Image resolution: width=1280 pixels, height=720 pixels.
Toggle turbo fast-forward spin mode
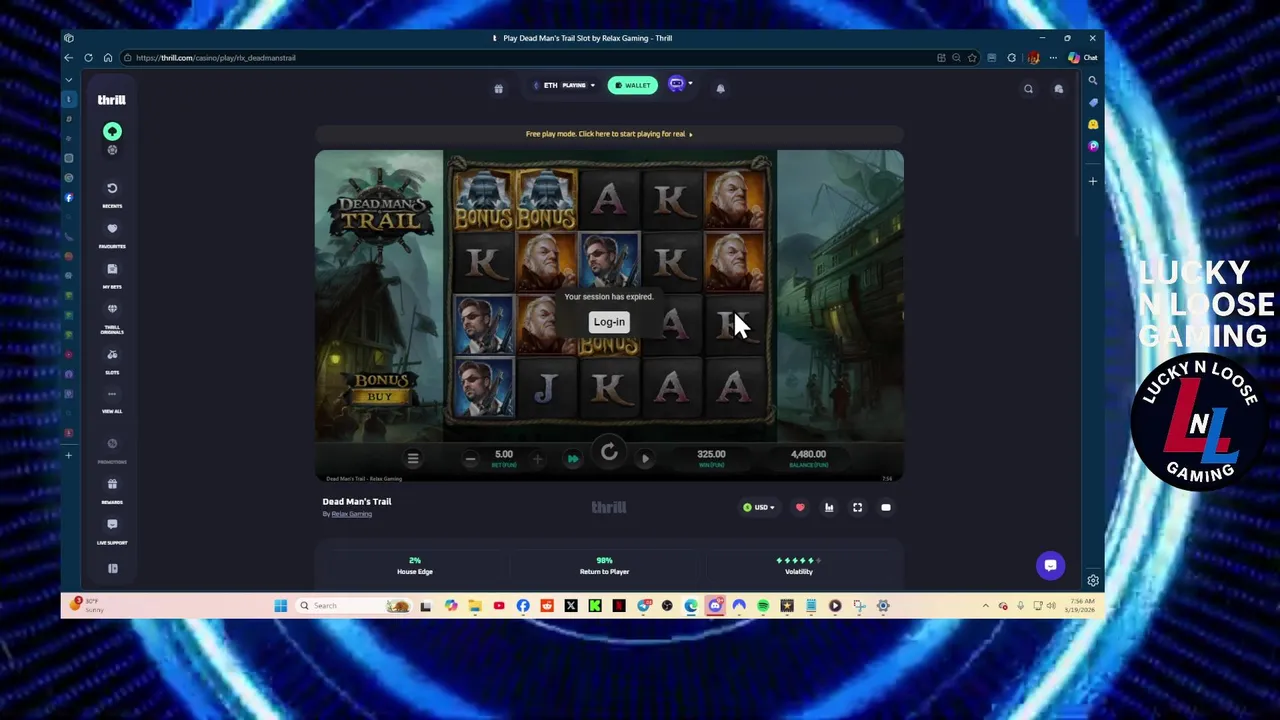point(573,459)
